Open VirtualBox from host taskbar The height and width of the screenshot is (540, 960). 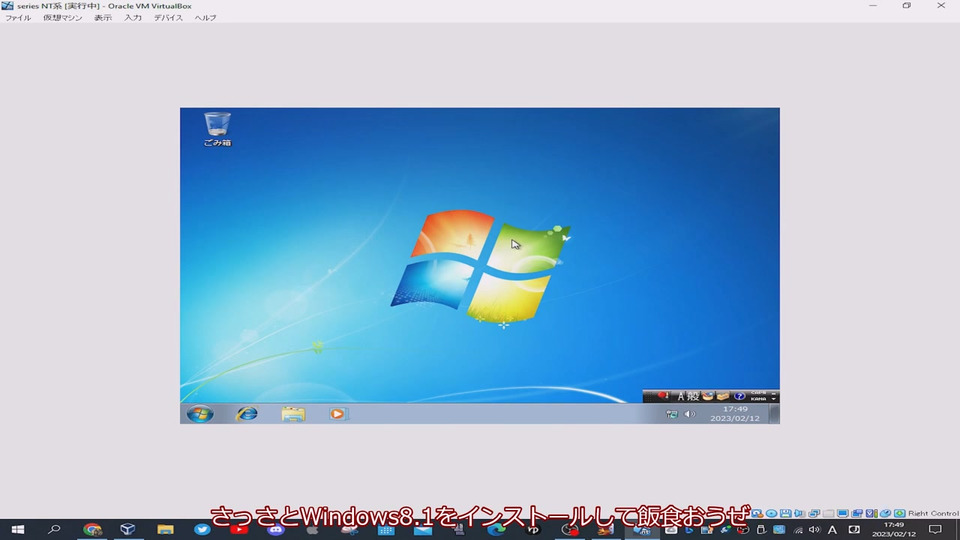coord(127,530)
